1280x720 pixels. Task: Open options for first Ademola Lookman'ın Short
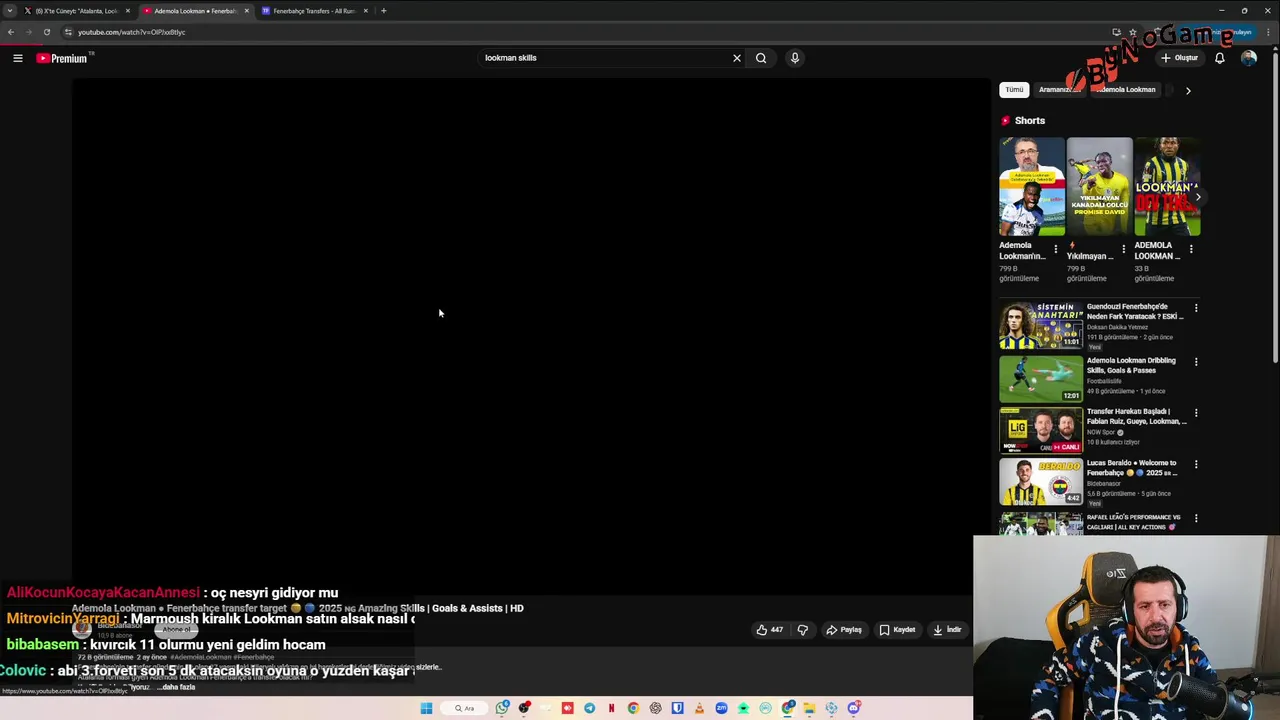tap(1055, 249)
